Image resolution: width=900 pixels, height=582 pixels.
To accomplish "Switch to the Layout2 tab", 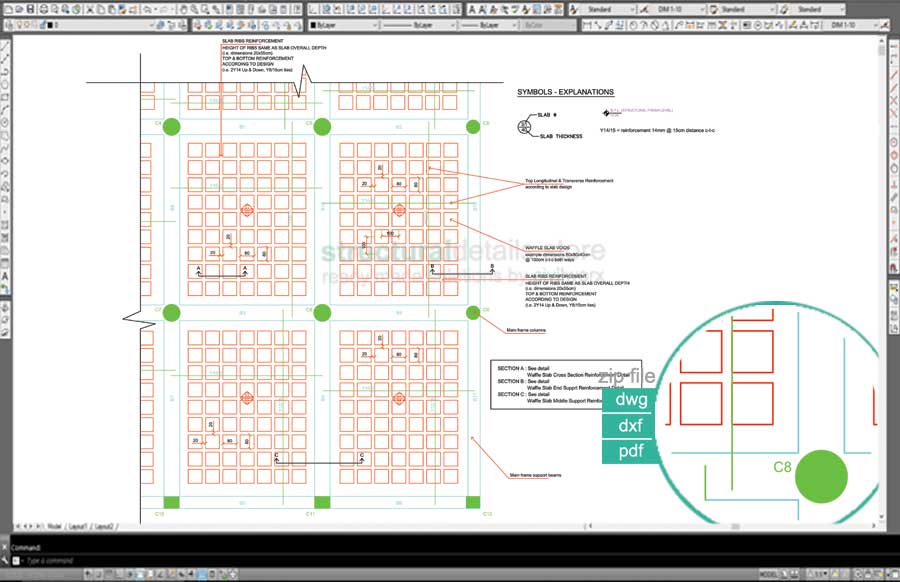I will tap(104, 525).
